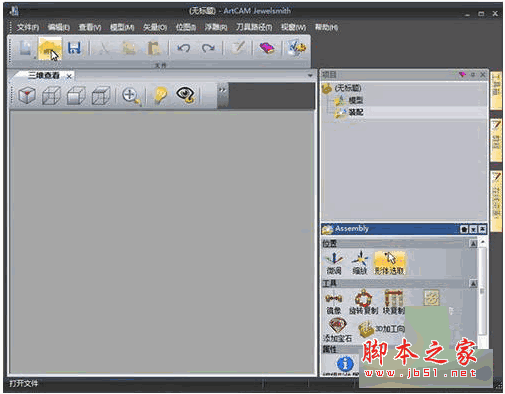Viewport: 505px width, 394px height.
Task: Open the top docked side tab at right edge
Action: (496, 91)
